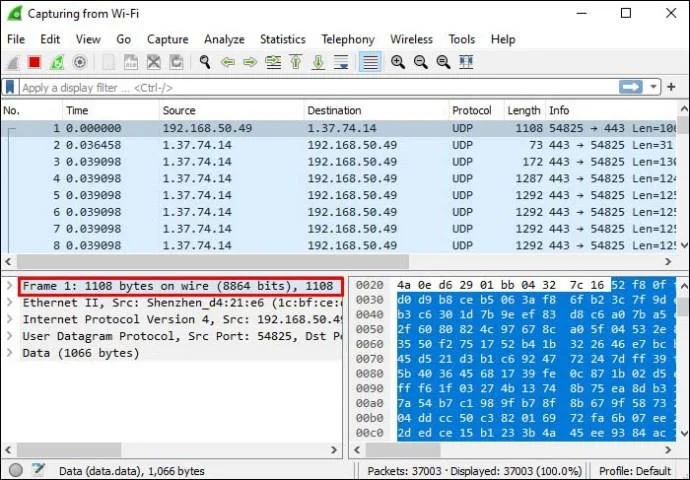Apply the display filter arrow button
Screen dimensions: 690x480
631,87
